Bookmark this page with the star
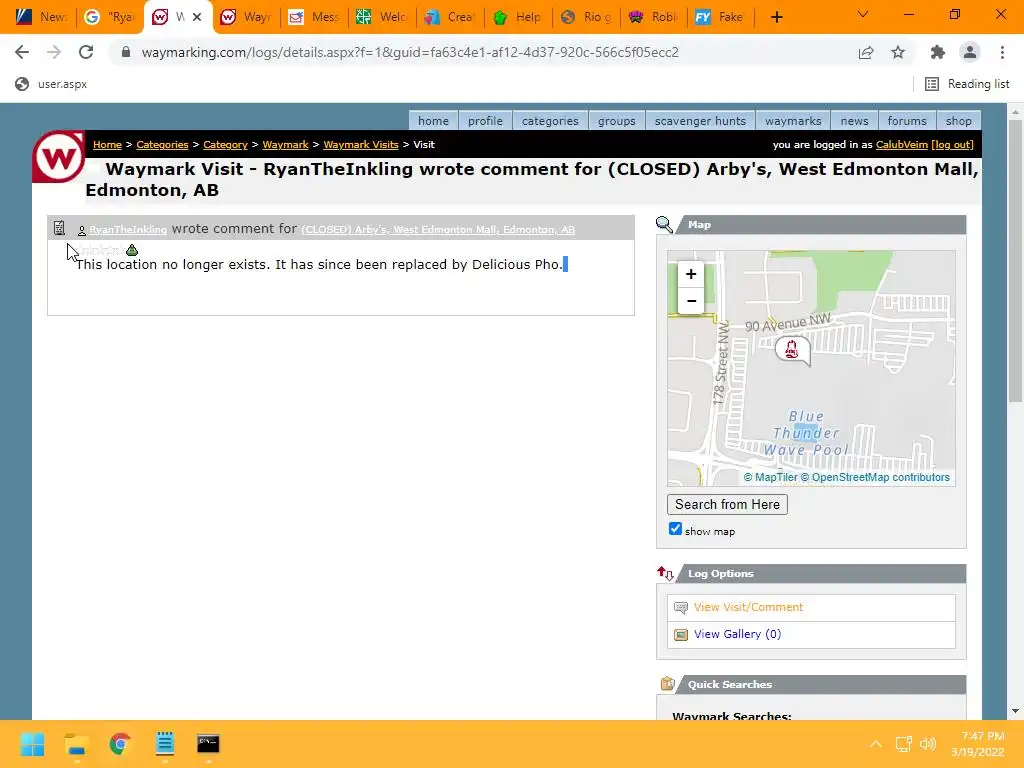Screen dimensions: 1024x768 [898, 52]
